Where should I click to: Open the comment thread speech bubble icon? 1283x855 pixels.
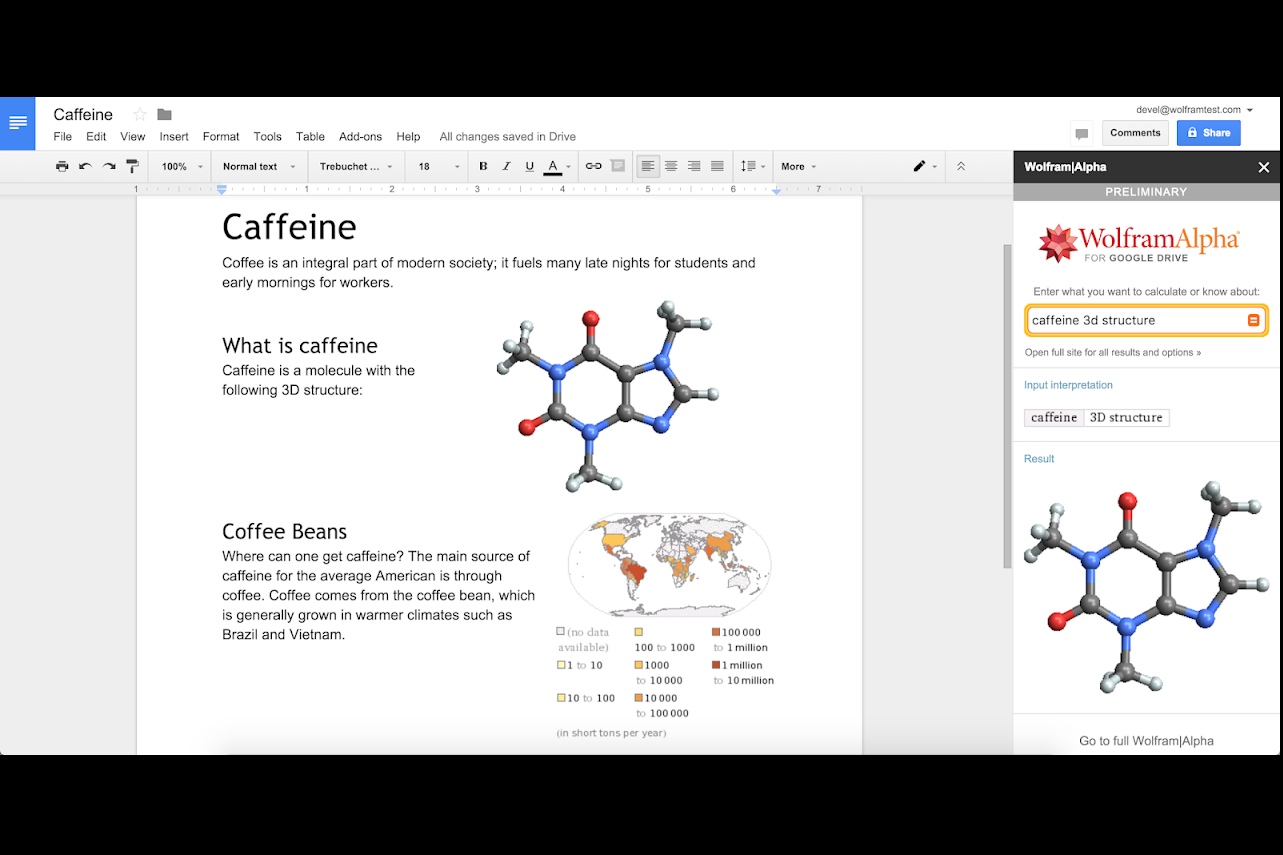(1081, 133)
